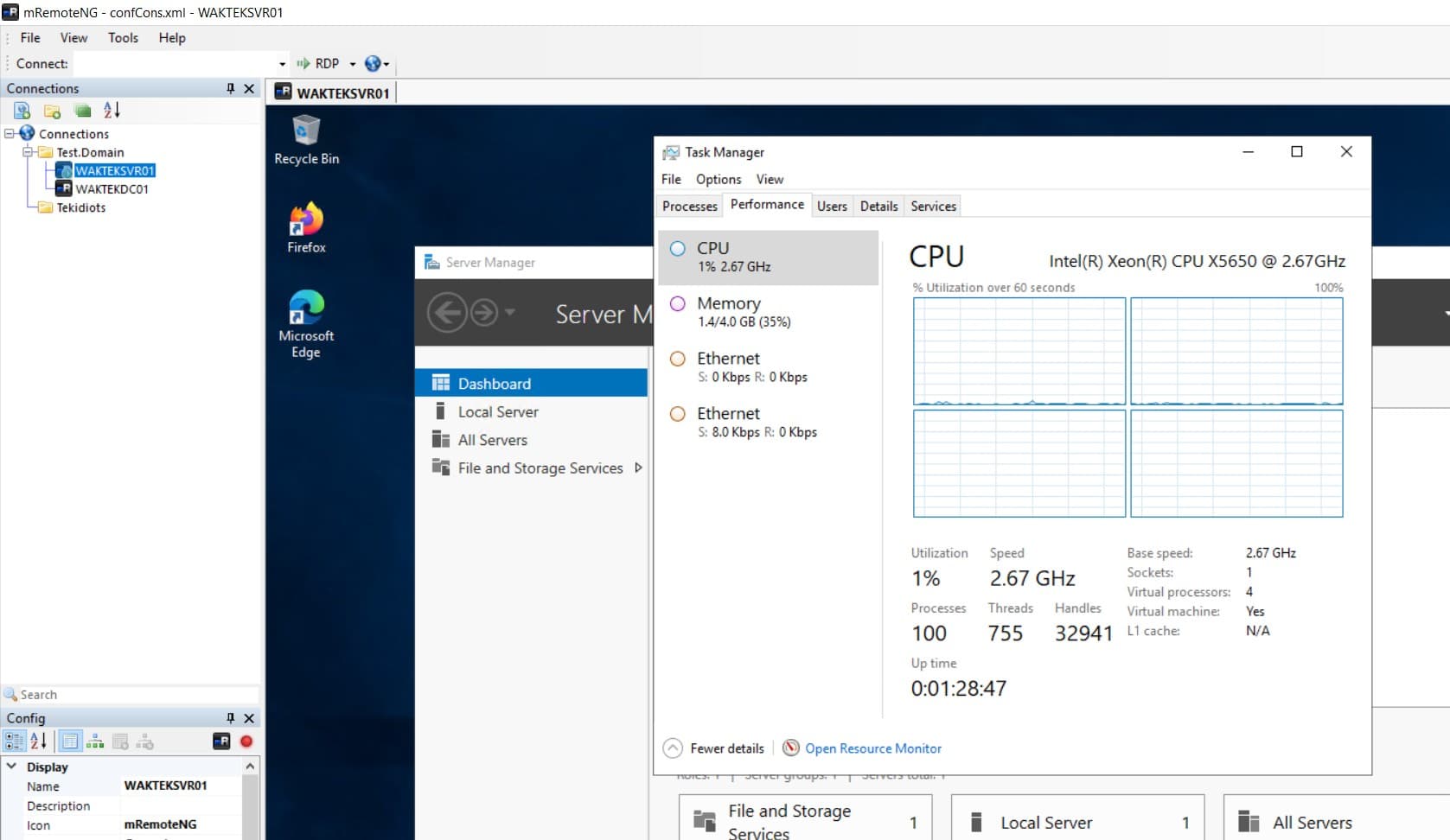
Task: Close the Connections panel
Action: [x=249, y=88]
